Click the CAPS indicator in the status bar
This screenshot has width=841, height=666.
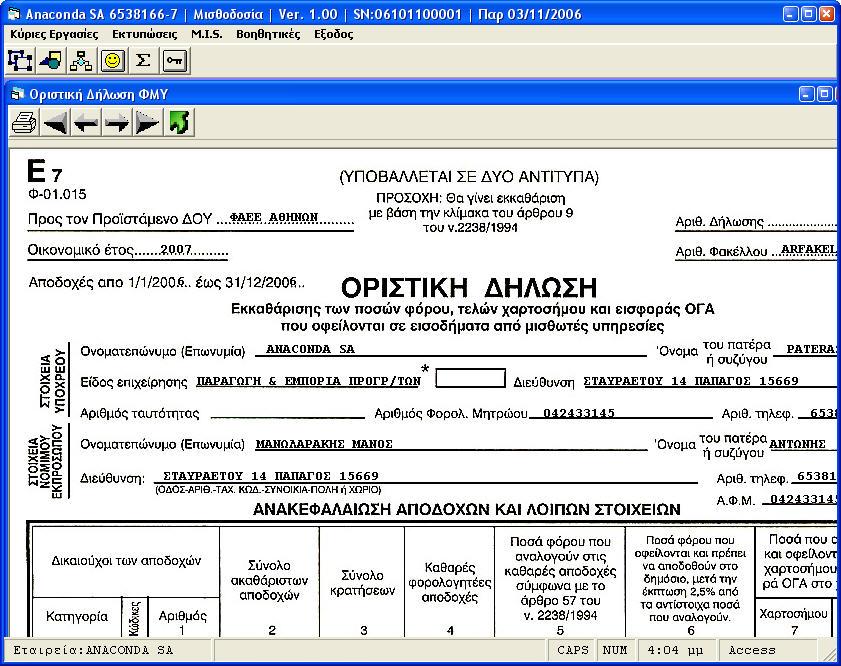click(x=572, y=650)
